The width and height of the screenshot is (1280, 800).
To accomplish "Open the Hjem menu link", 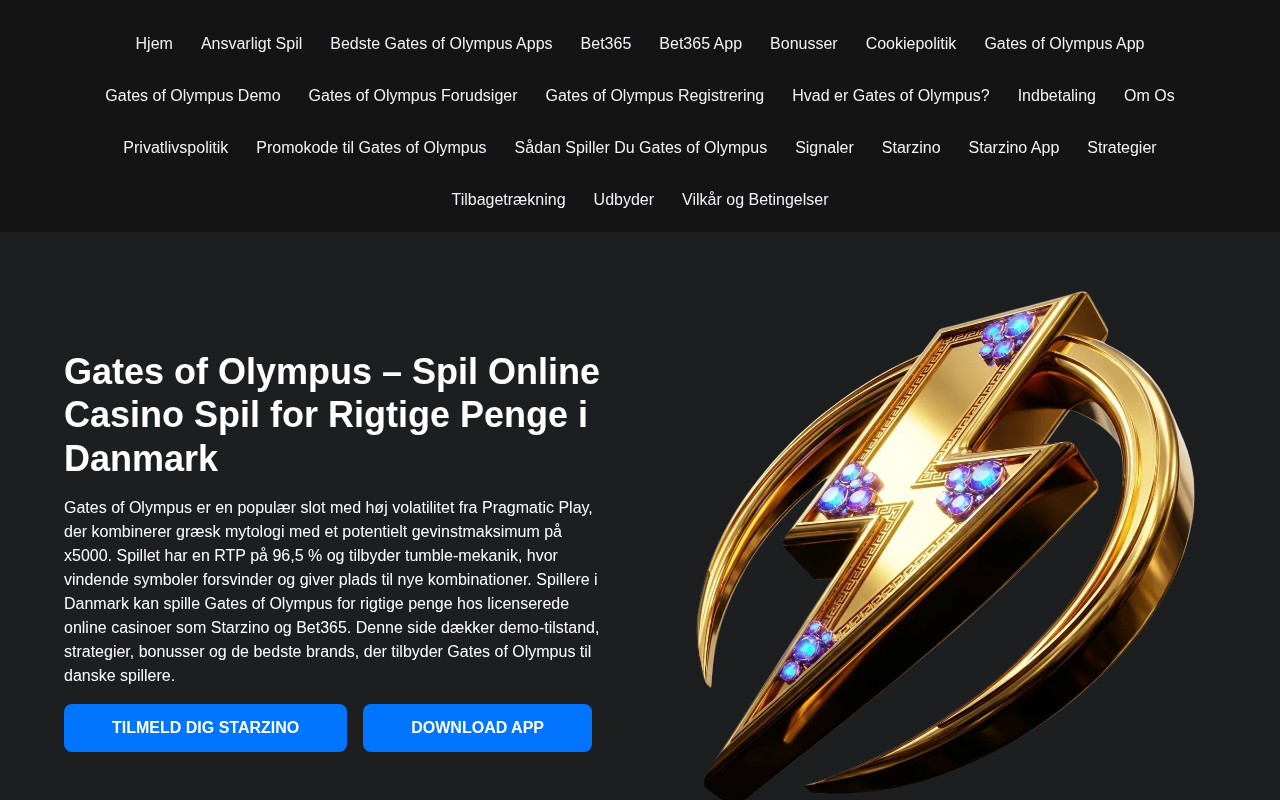I will tap(154, 44).
